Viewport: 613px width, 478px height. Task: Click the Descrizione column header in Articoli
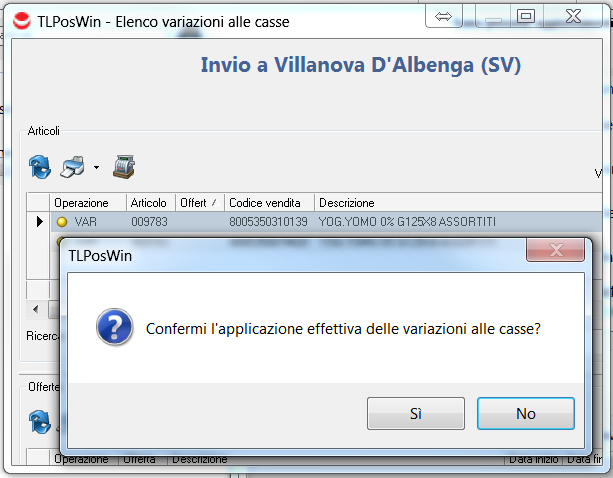click(347, 203)
